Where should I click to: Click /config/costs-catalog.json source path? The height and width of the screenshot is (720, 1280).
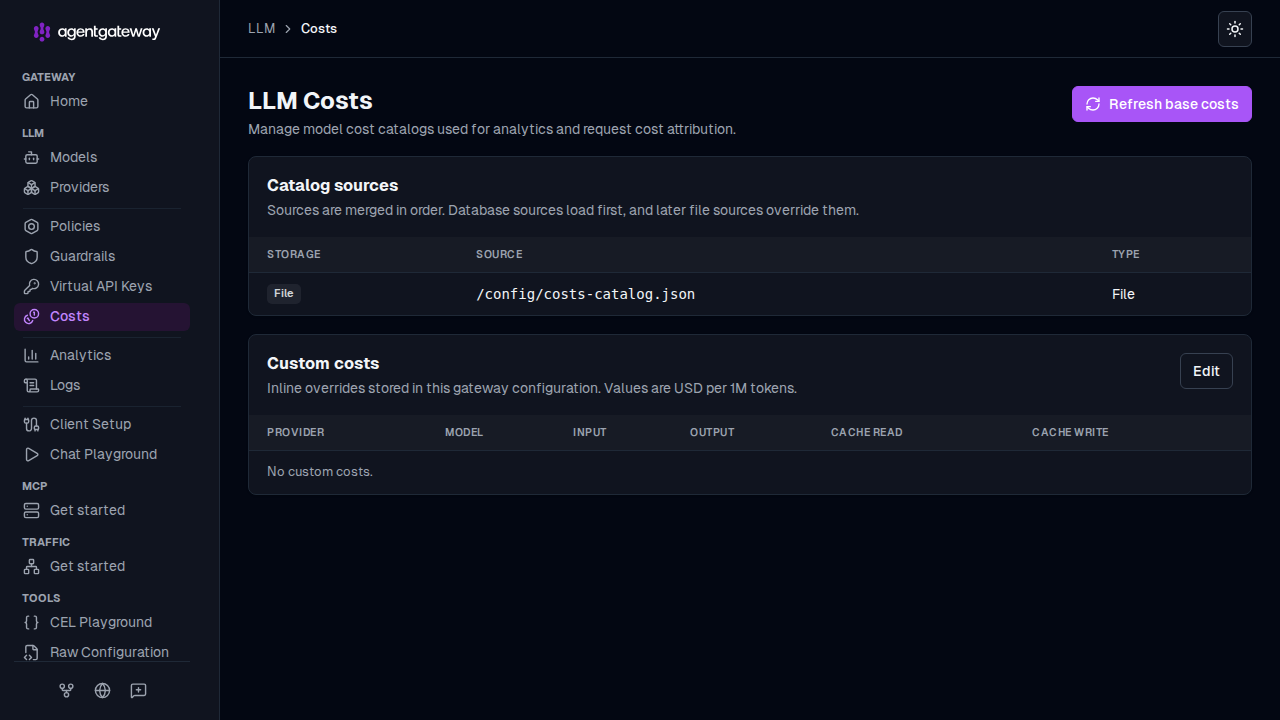click(x=585, y=294)
